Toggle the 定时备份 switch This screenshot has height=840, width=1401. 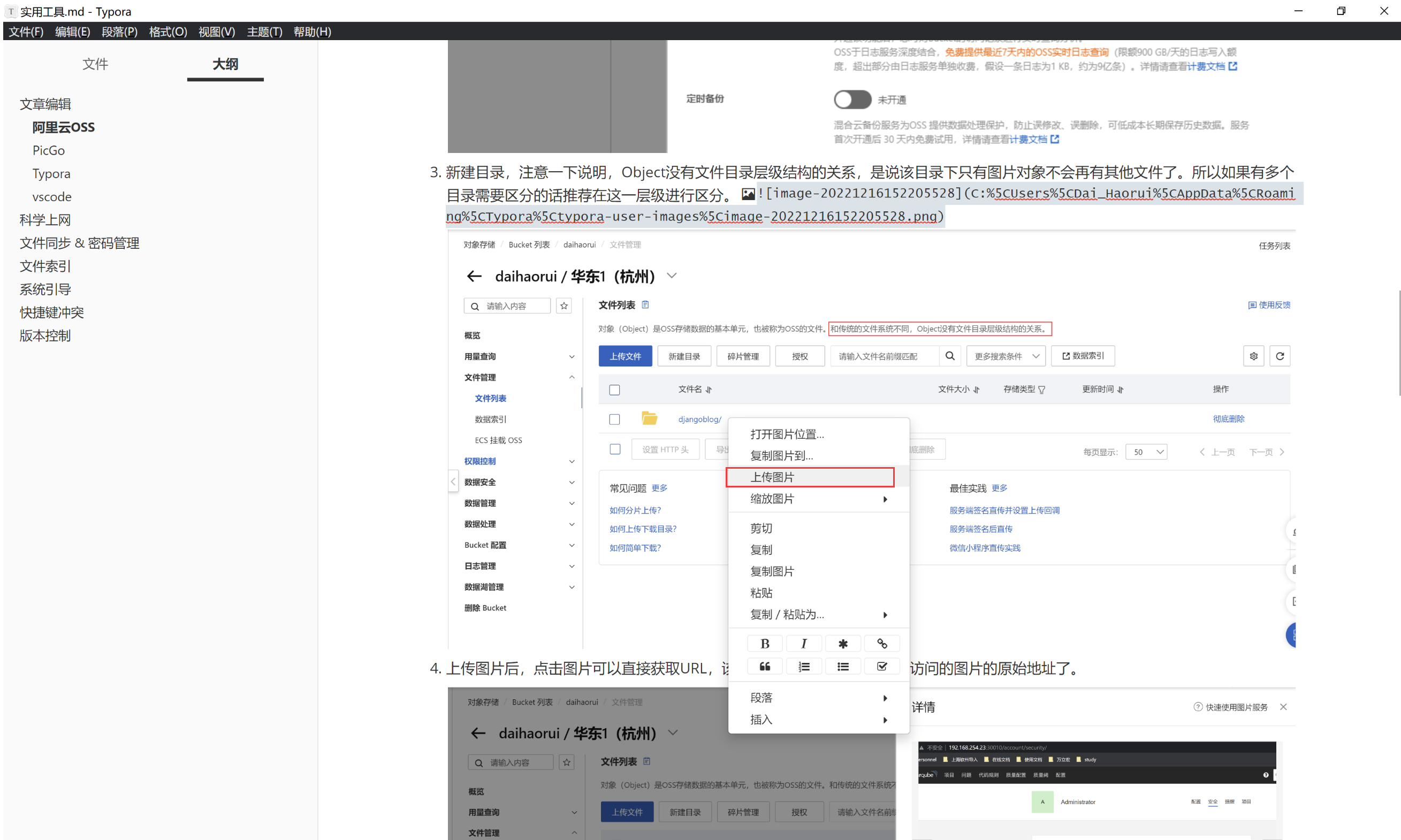[x=852, y=100]
